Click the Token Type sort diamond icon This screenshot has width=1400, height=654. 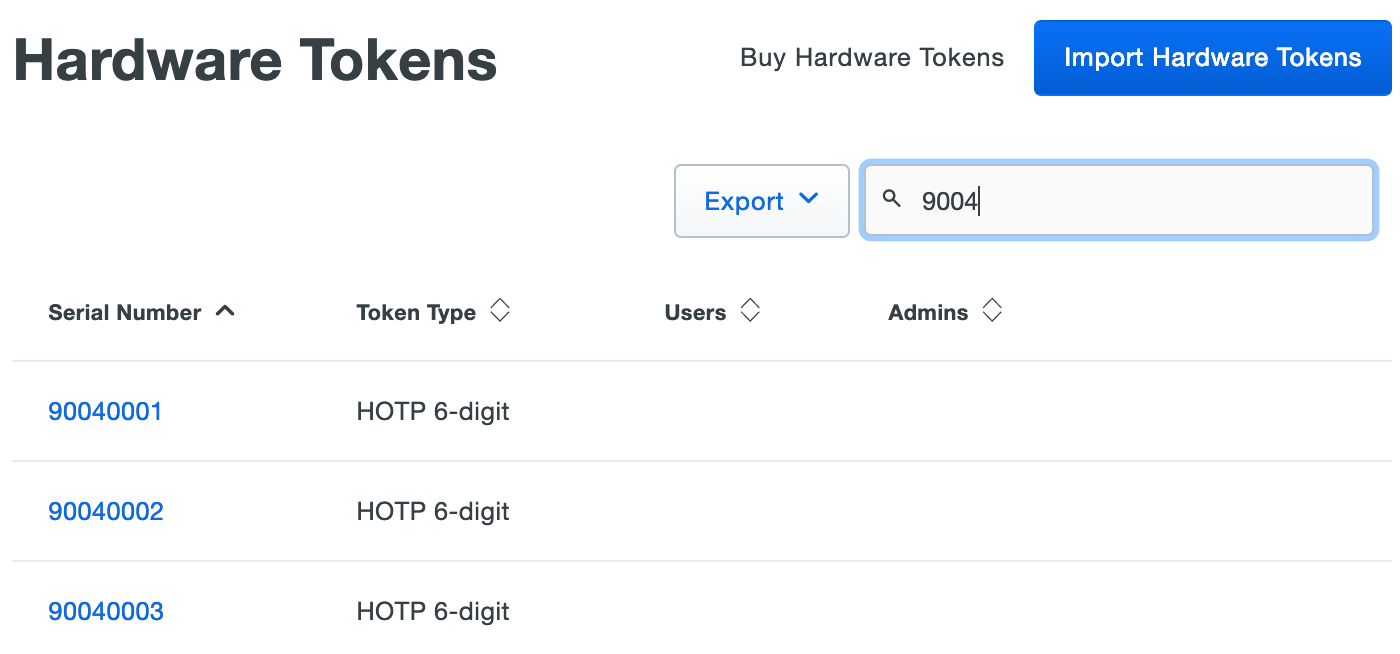500,310
